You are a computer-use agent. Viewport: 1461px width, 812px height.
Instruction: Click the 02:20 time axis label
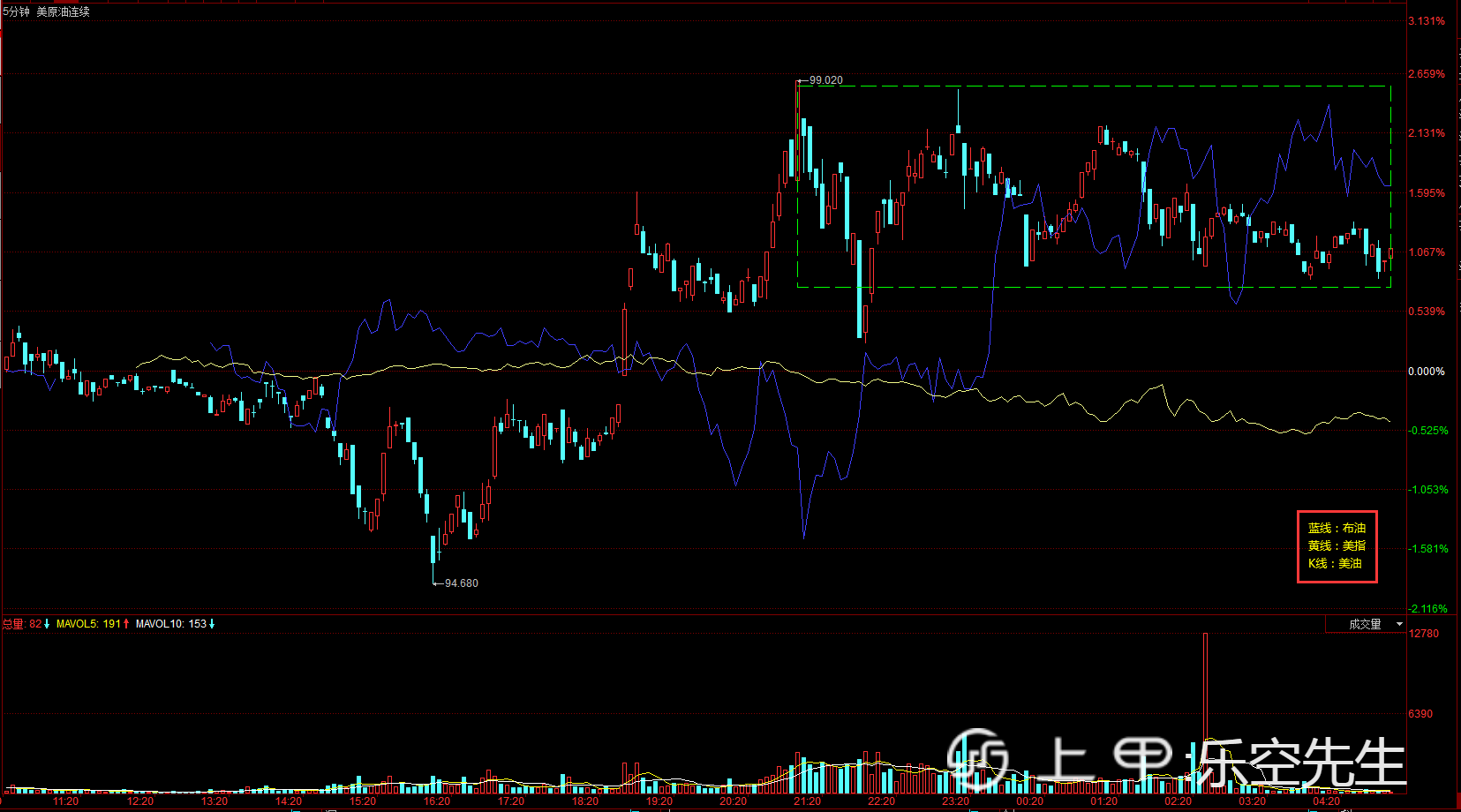pos(1178,801)
